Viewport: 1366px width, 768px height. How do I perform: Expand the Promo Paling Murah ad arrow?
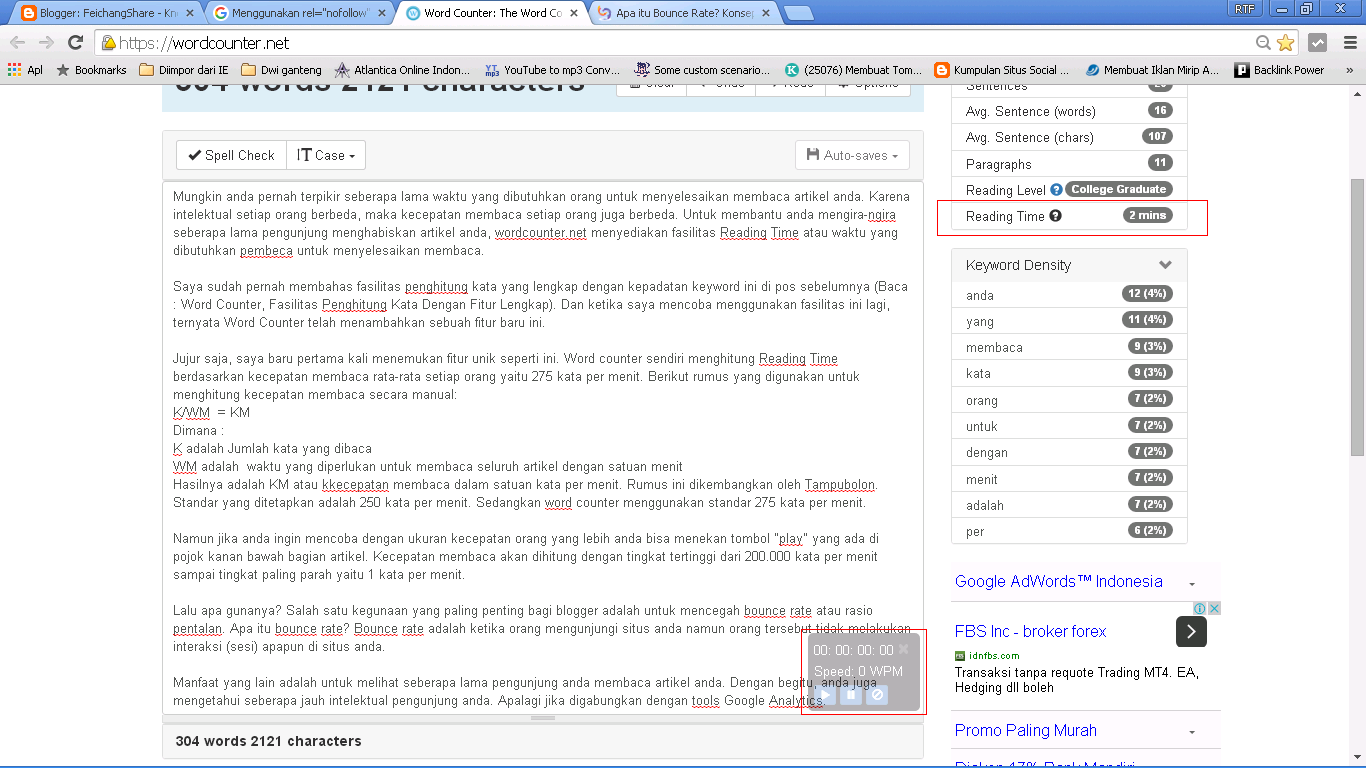click(1192, 732)
